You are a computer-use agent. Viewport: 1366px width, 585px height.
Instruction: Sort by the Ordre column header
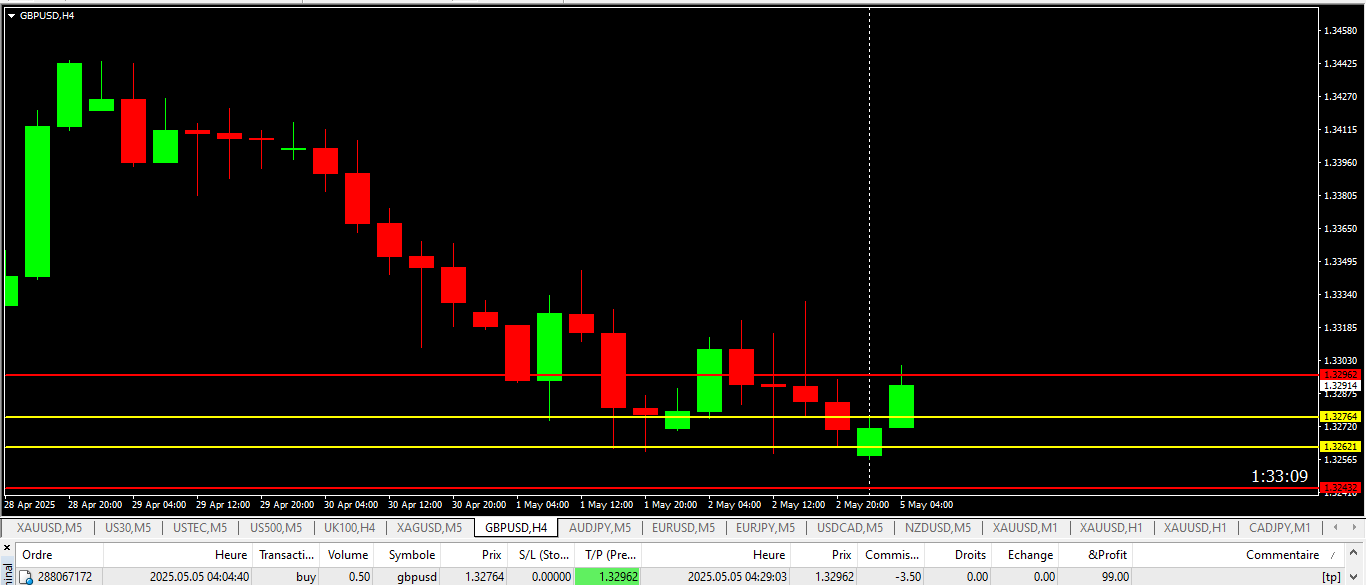point(60,555)
